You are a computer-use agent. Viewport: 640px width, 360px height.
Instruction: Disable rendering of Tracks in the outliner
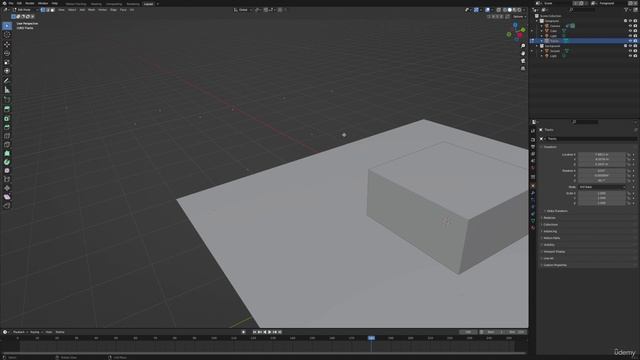[x=636, y=41]
